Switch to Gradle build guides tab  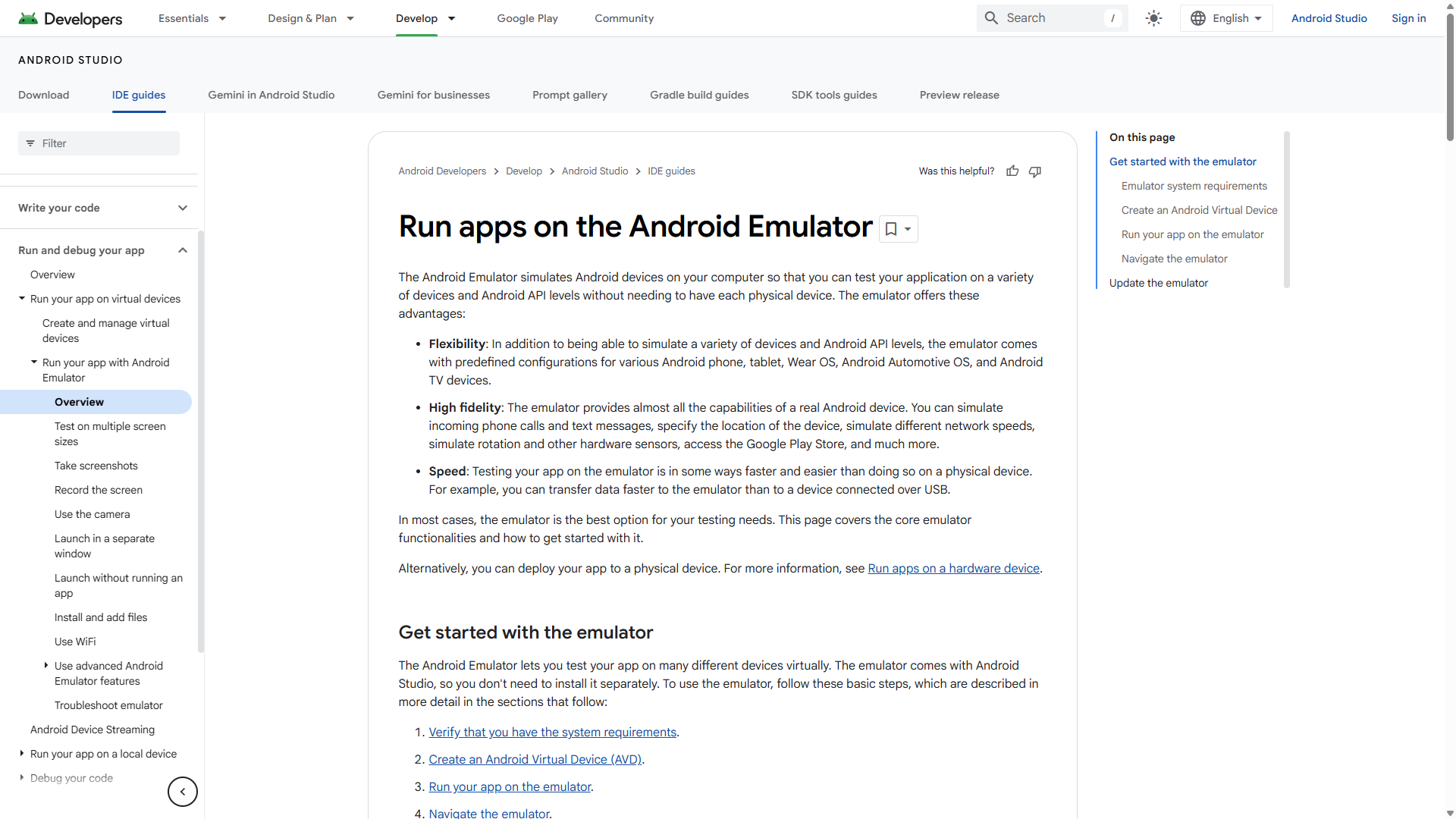699,95
